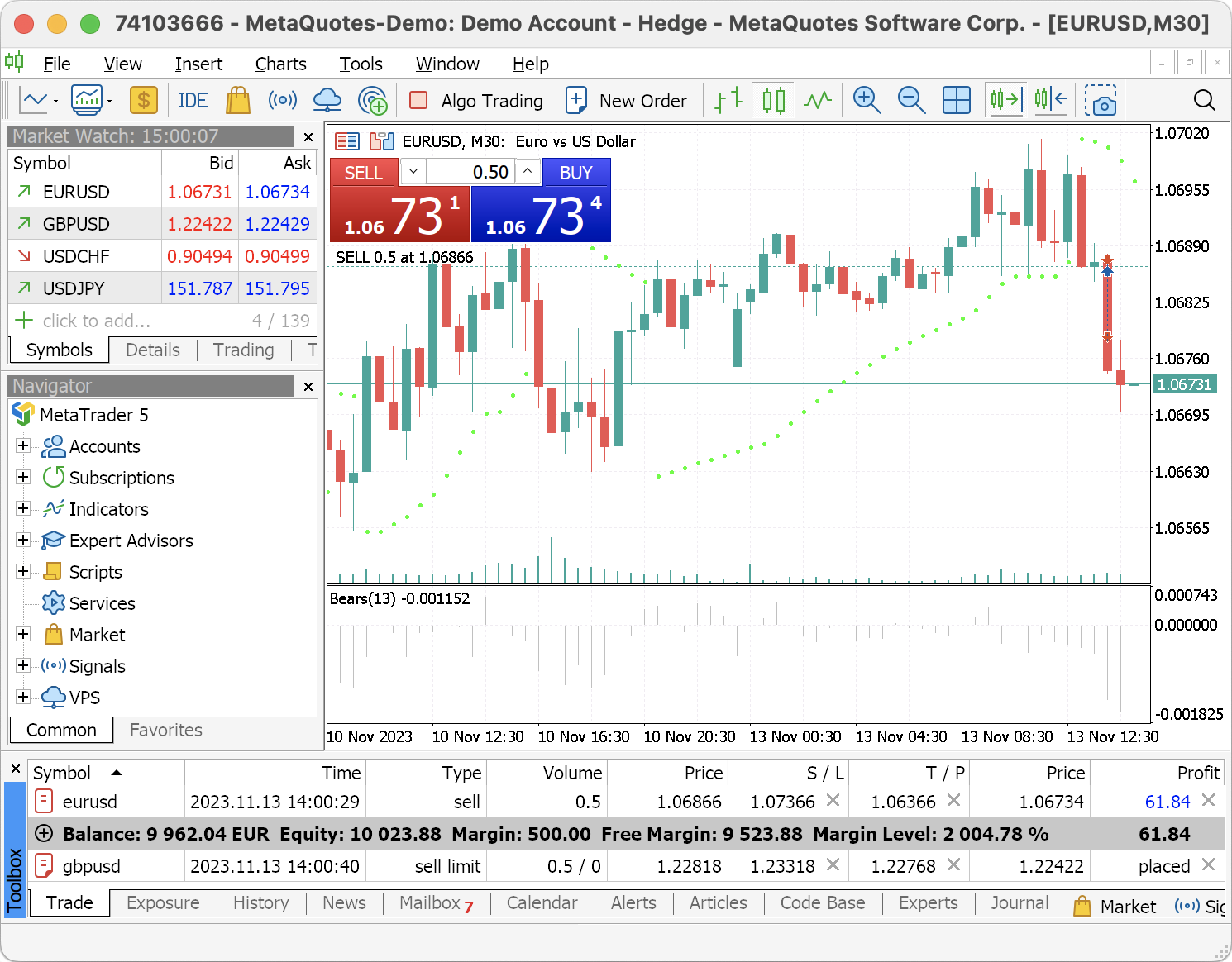
Task: Open the chart templates monitor icon
Action: click(x=87, y=101)
